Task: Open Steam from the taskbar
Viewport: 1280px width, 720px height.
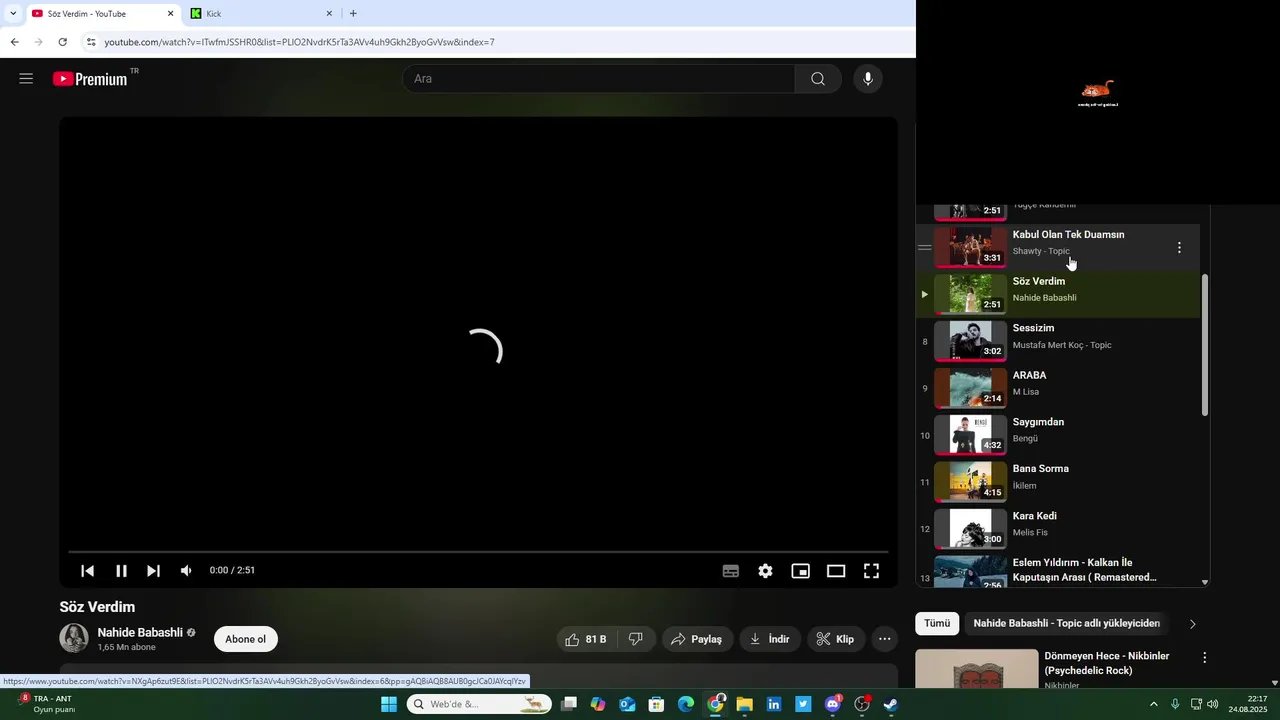Action: pos(891,704)
